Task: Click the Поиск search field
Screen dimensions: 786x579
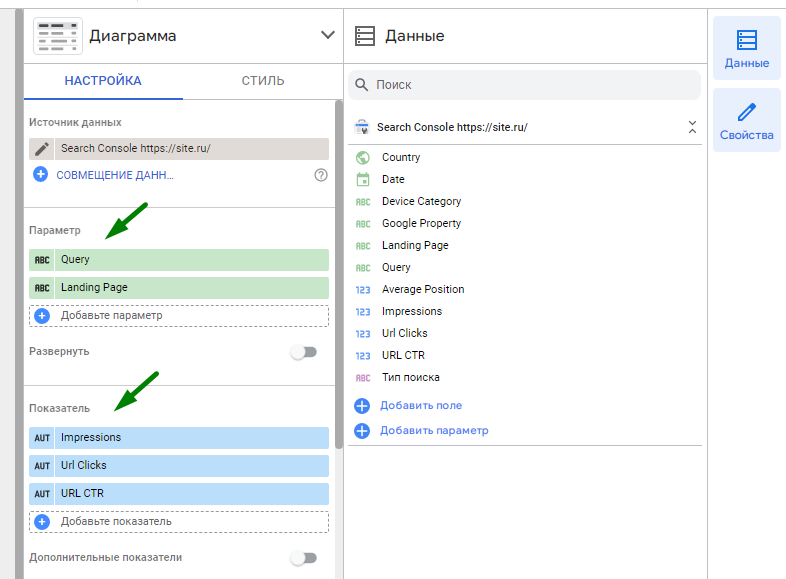Action: 525,85
